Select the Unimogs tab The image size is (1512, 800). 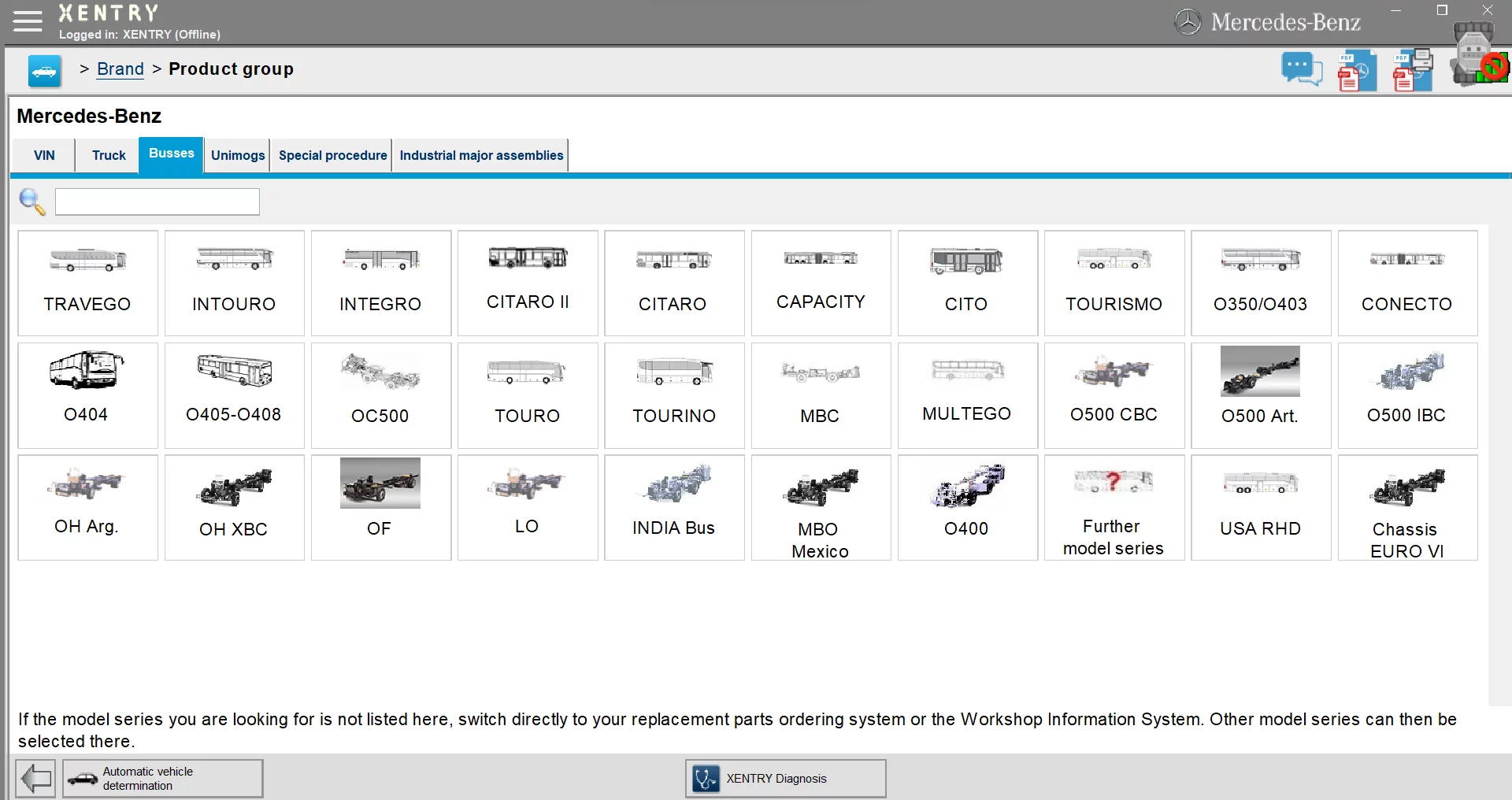237,155
